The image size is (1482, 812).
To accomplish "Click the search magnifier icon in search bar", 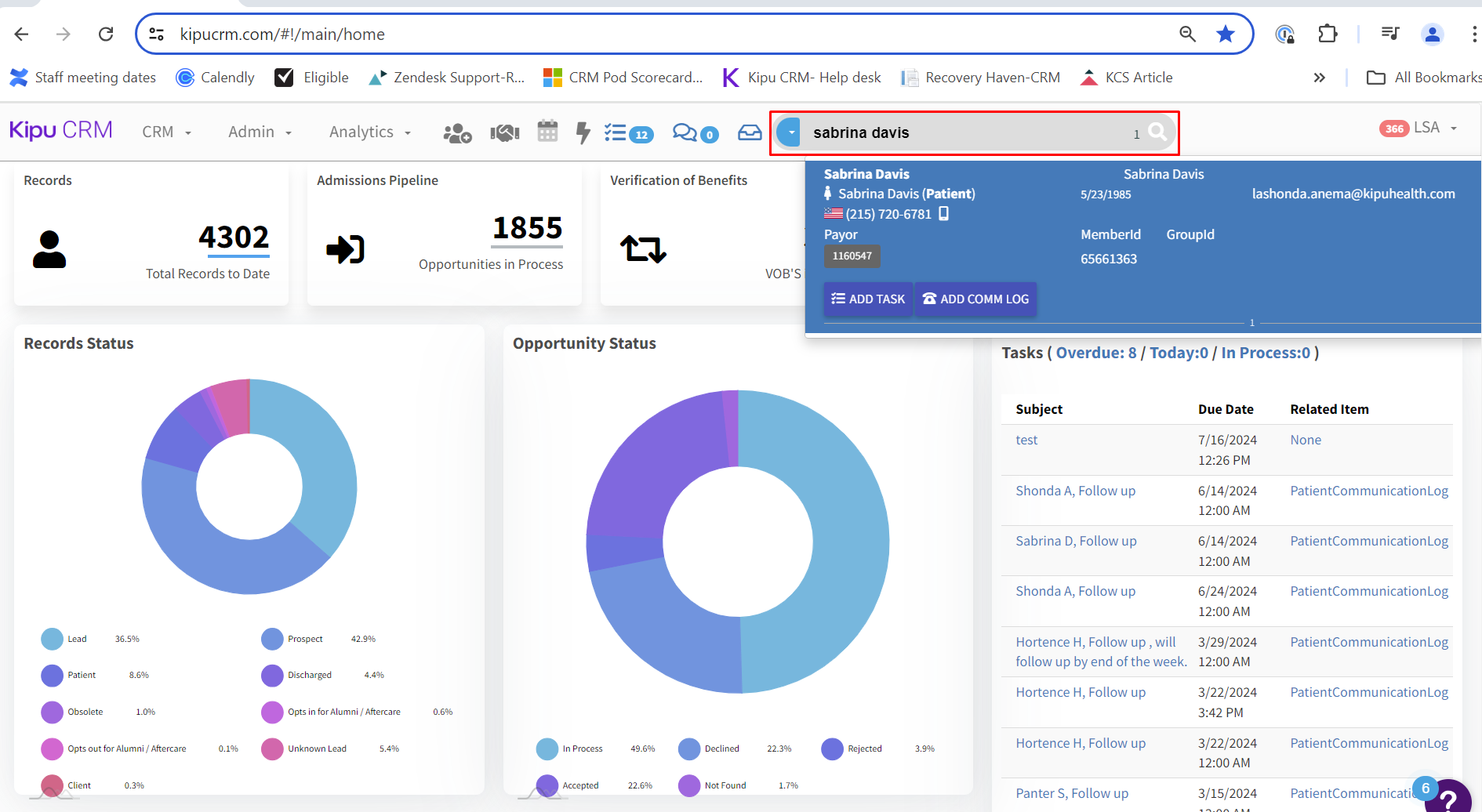I will [x=1157, y=132].
